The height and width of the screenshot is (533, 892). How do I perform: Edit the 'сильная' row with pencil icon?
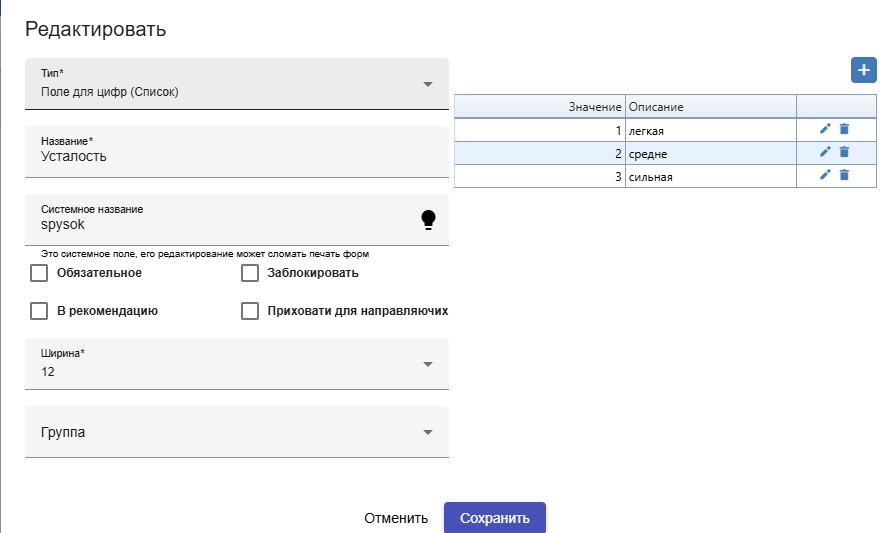click(825, 175)
